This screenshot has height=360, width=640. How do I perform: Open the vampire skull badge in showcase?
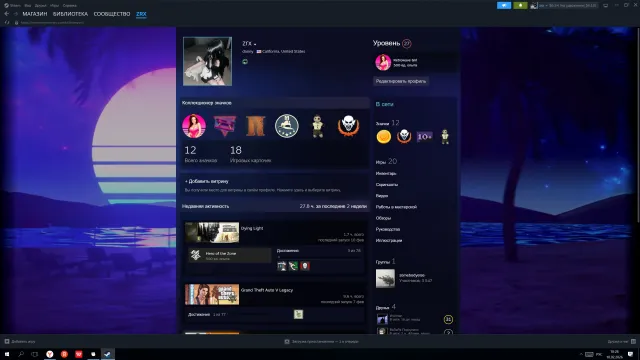click(348, 126)
